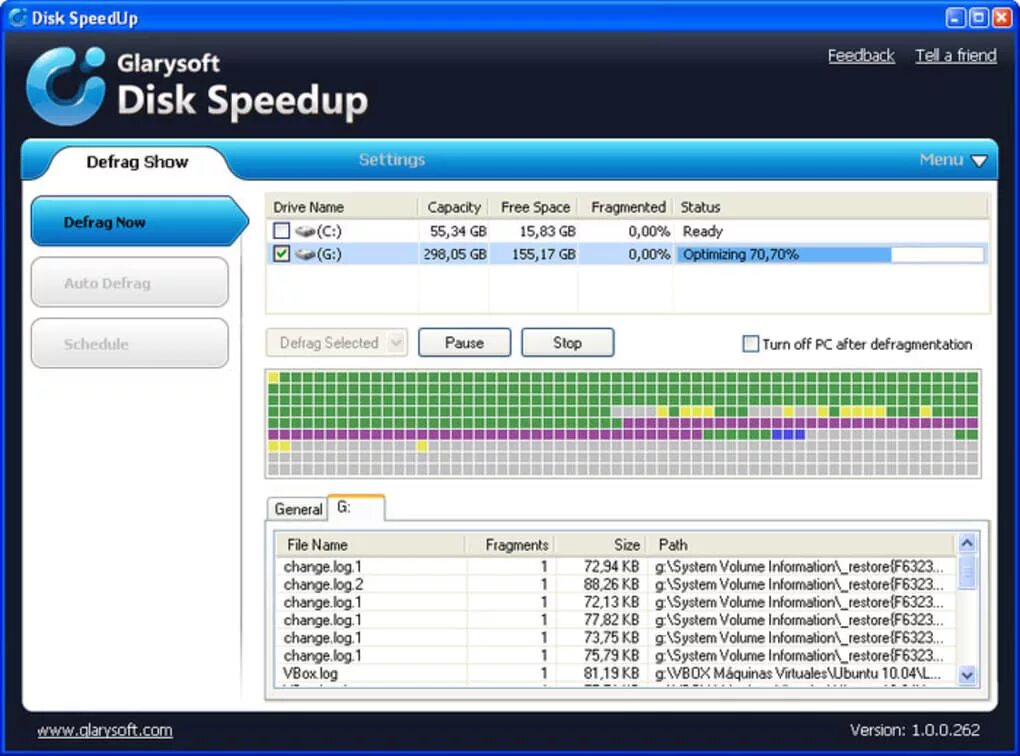Viewport: 1020px width, 756px height.
Task: Click the C: drive disk icon
Action: (x=304, y=231)
